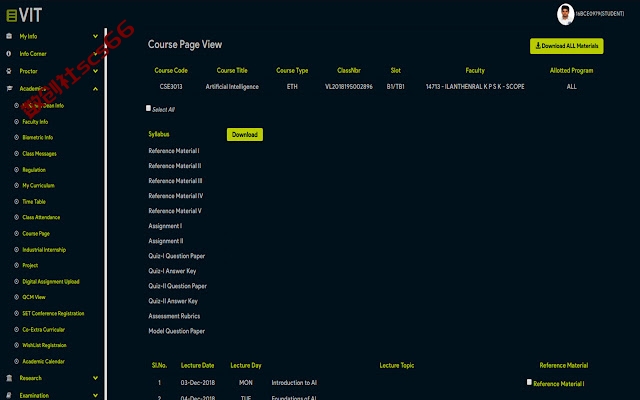Select the Reference Material I entry

pyautogui.click(x=174, y=151)
